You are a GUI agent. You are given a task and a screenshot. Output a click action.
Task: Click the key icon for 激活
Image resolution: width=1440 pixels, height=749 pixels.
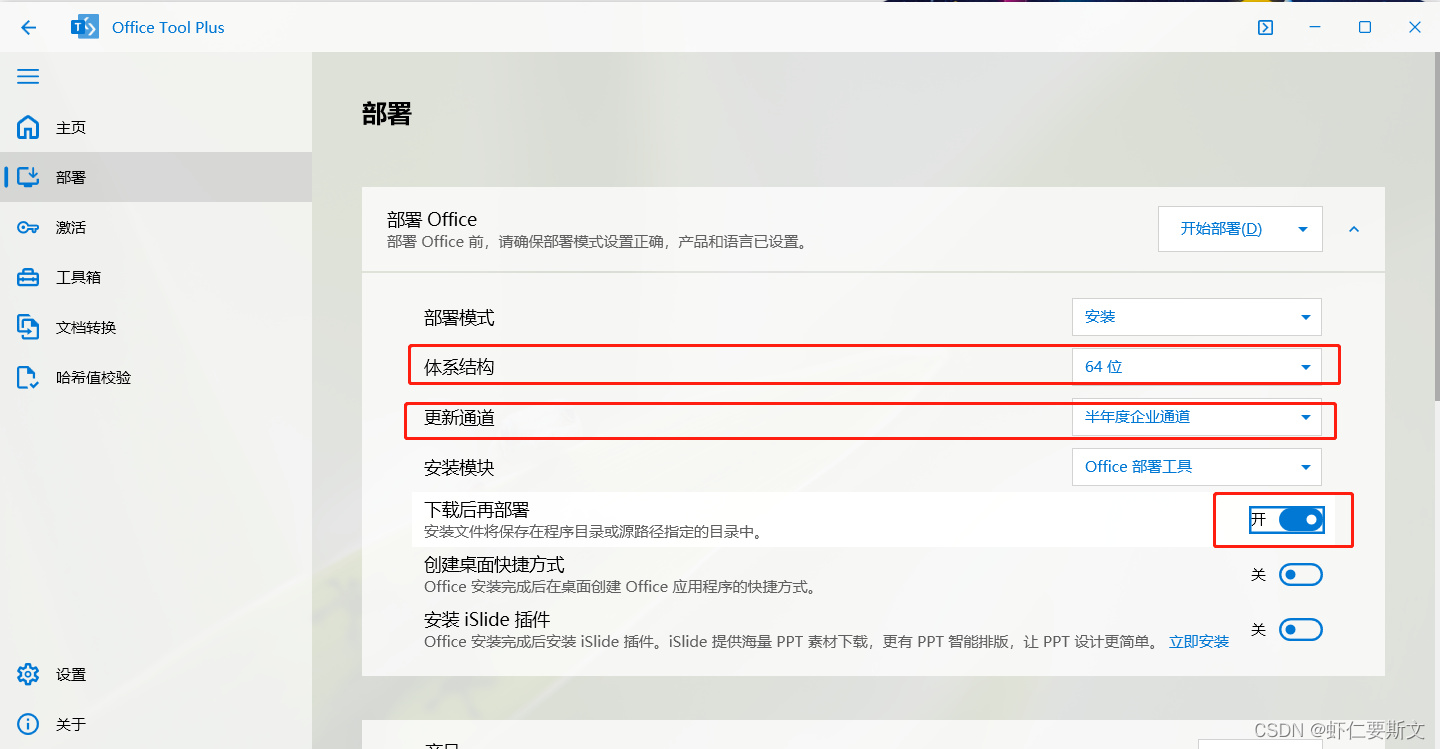28,227
